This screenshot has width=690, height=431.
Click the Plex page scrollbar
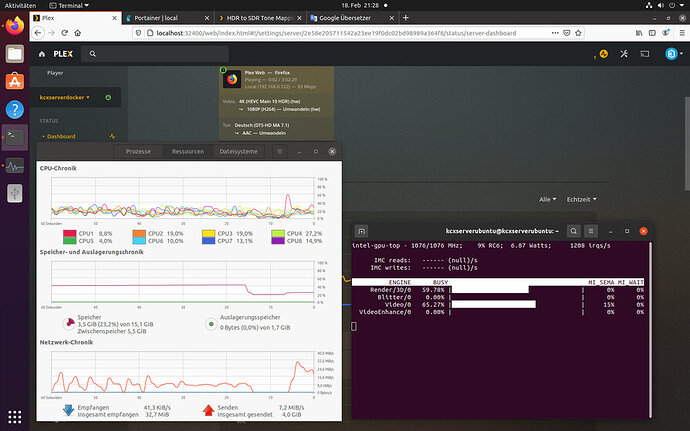pyautogui.click(x=687, y=143)
